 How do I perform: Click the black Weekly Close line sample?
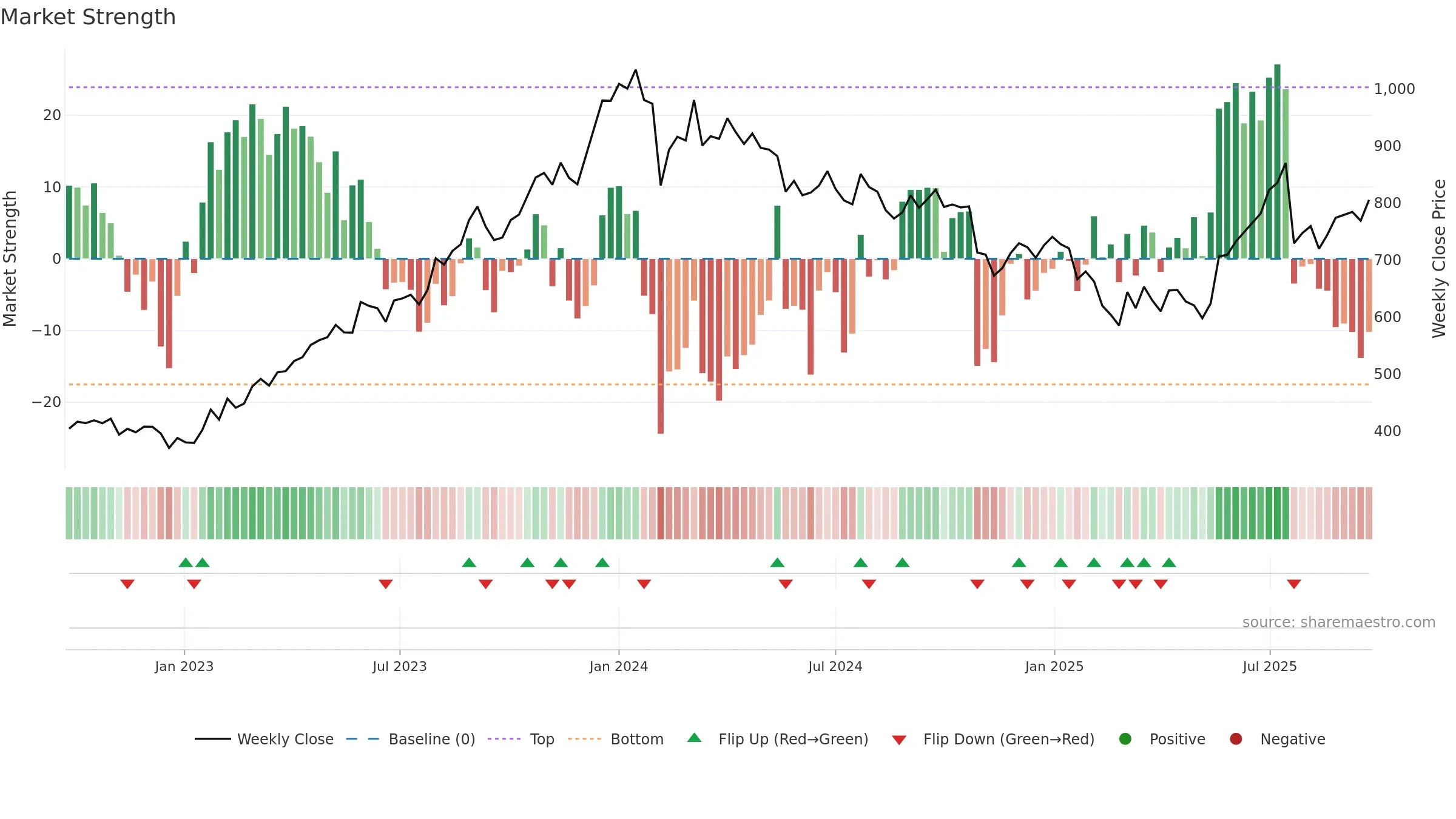pyautogui.click(x=212, y=739)
